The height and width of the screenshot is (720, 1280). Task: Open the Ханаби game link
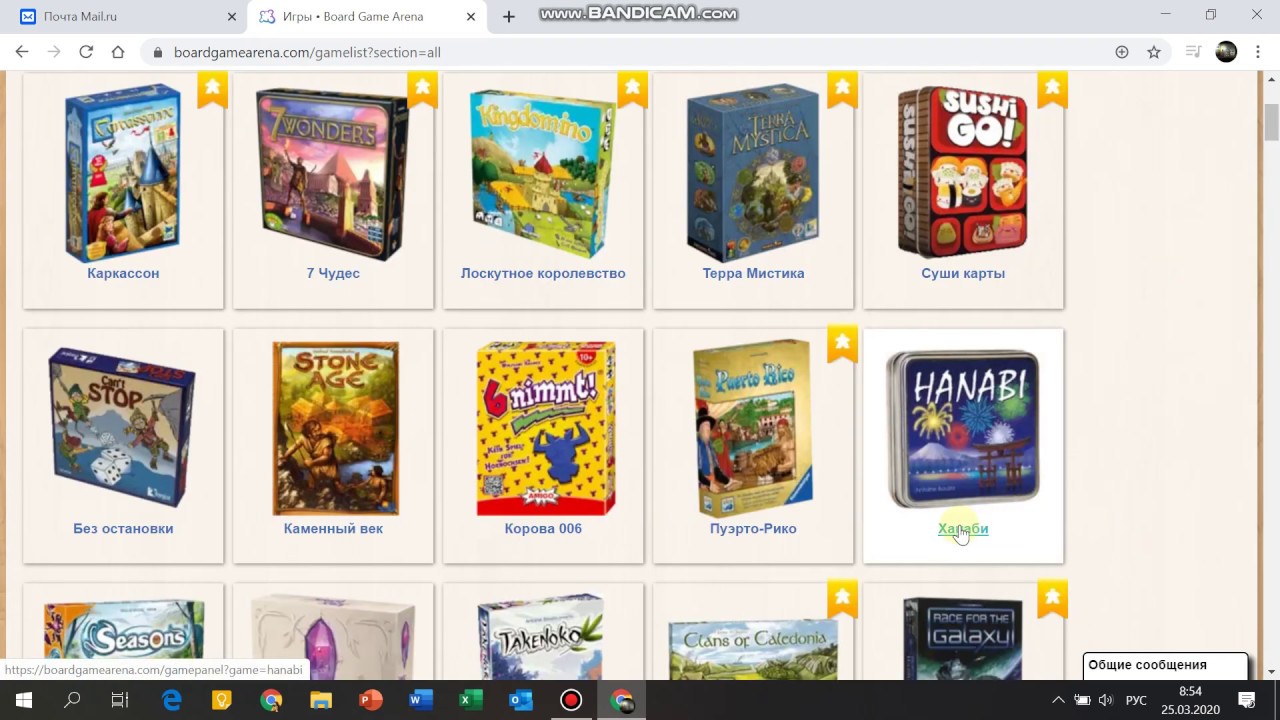coord(963,528)
